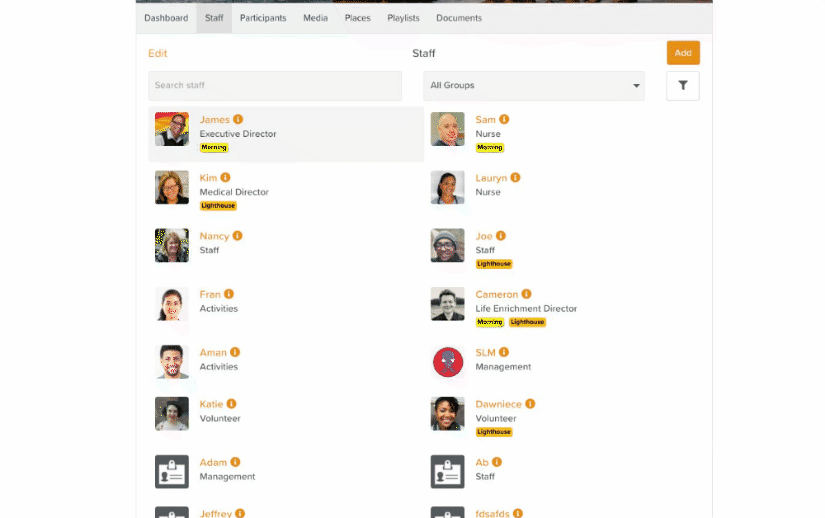Click the "Medical Director" title text

click(234, 192)
